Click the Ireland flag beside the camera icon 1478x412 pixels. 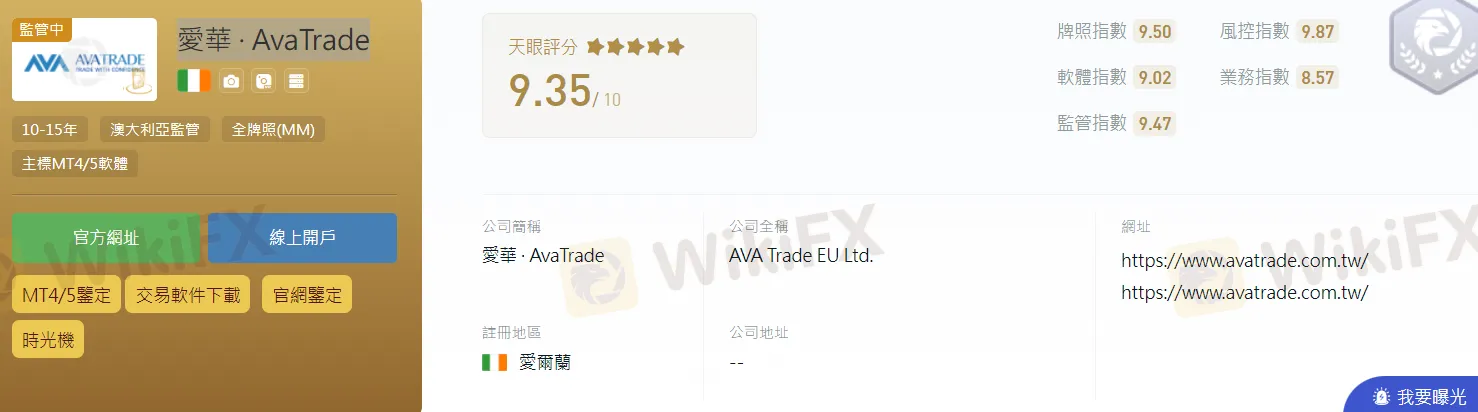coord(194,81)
